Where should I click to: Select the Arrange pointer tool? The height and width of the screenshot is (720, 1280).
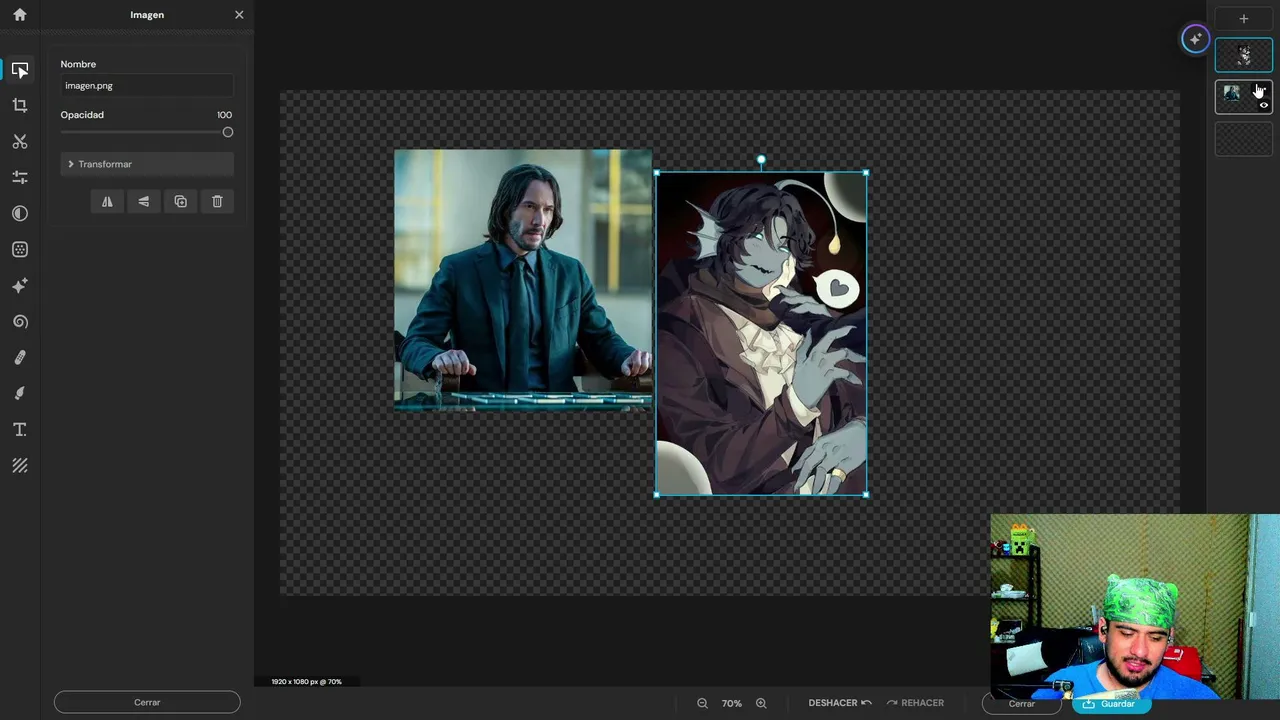[x=20, y=70]
